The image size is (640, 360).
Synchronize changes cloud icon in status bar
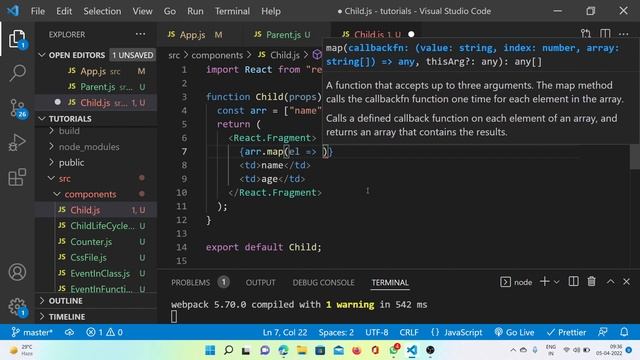pyautogui.click(x=69, y=332)
